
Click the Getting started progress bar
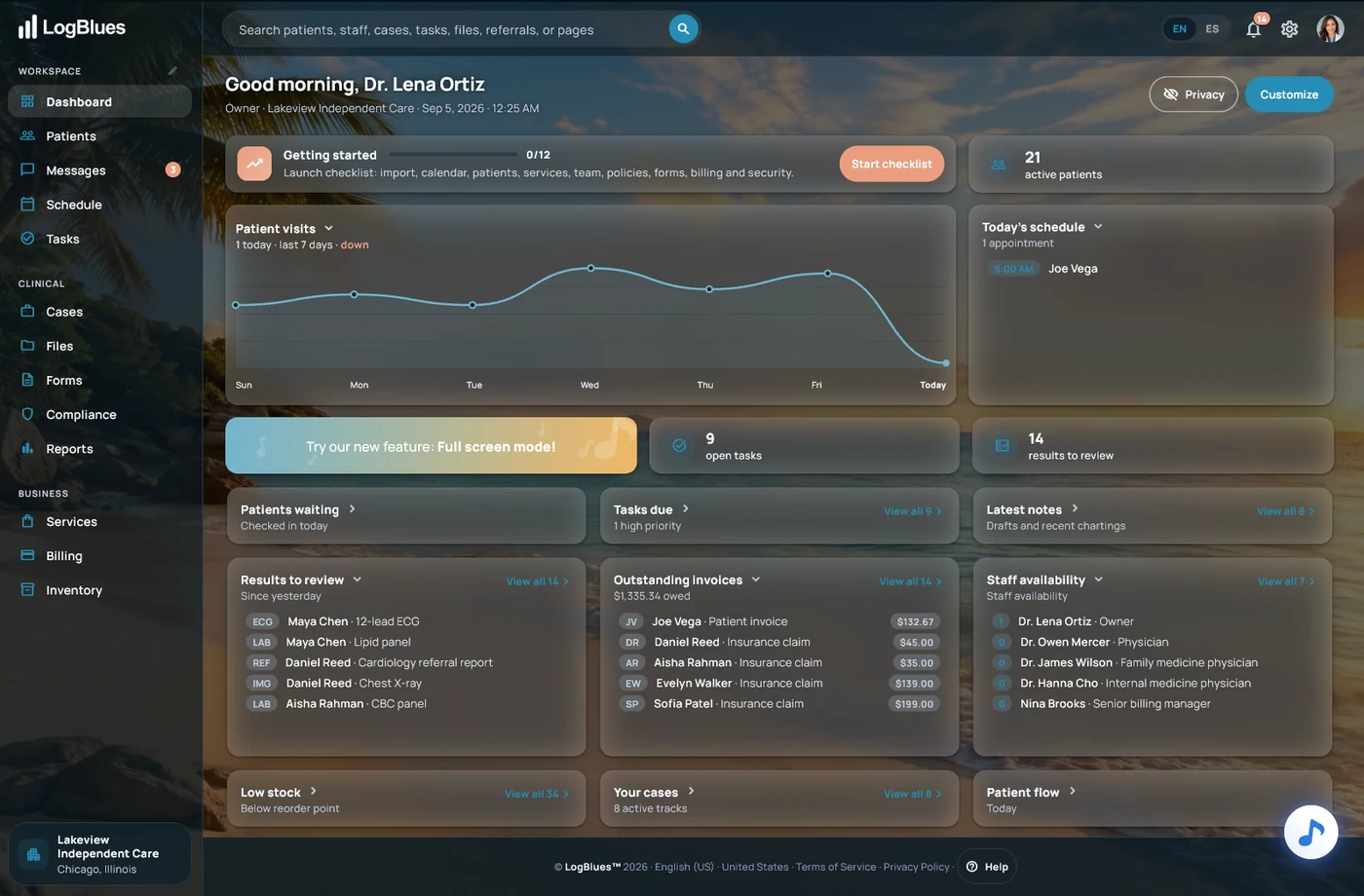(453, 155)
